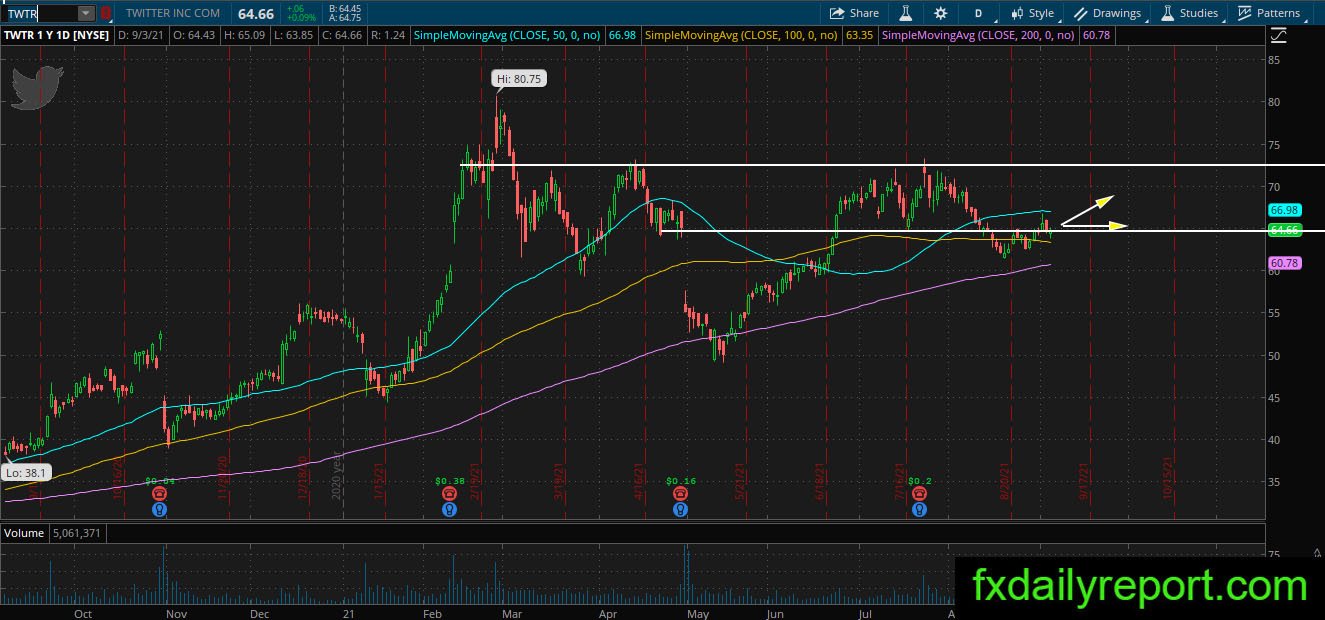Click the lightbulb icon below $0.38 earnings

click(x=450, y=509)
